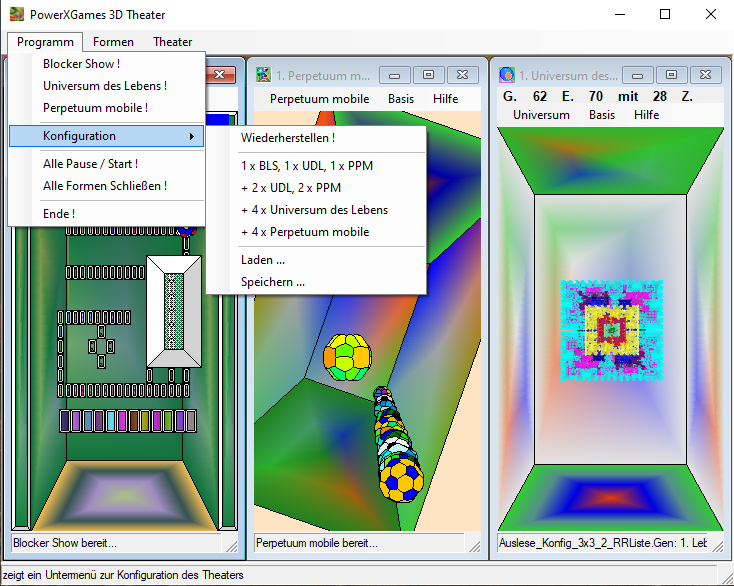Click main status bar 'zeigt ein Untermenü' text
Image resolution: width=734 pixels, height=586 pixels.
tap(123, 575)
